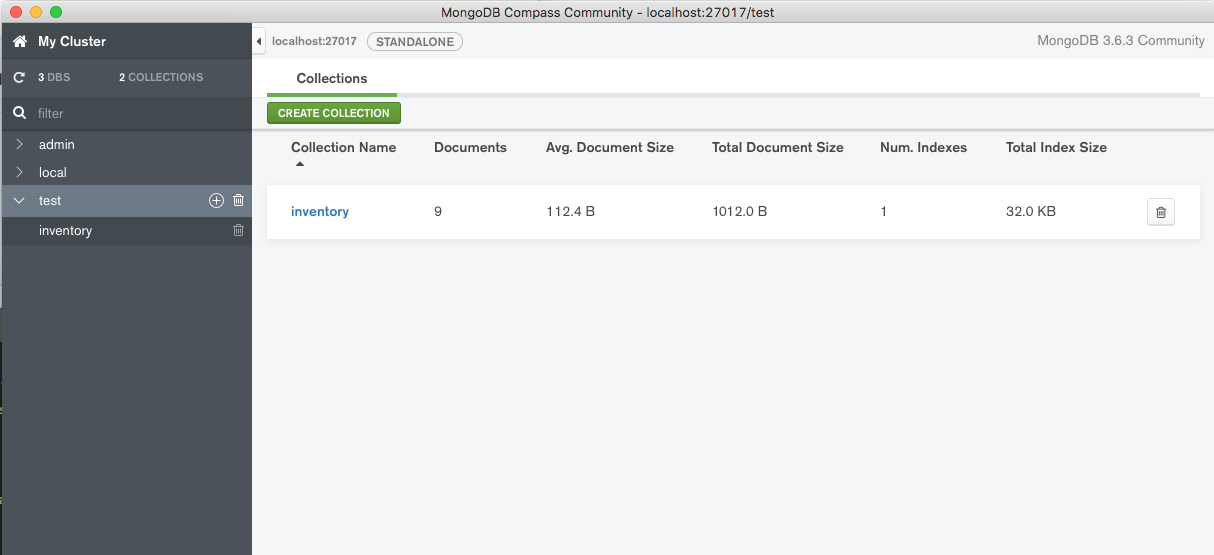Open the Collections tab
This screenshot has width=1214, height=555.
tap(332, 78)
